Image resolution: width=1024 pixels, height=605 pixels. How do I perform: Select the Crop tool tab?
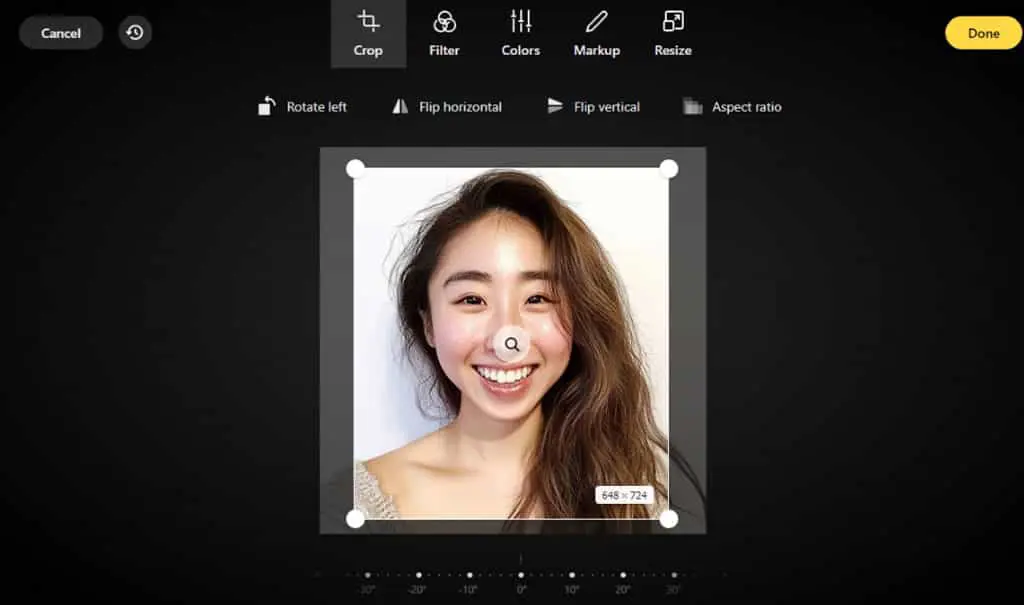click(x=368, y=33)
